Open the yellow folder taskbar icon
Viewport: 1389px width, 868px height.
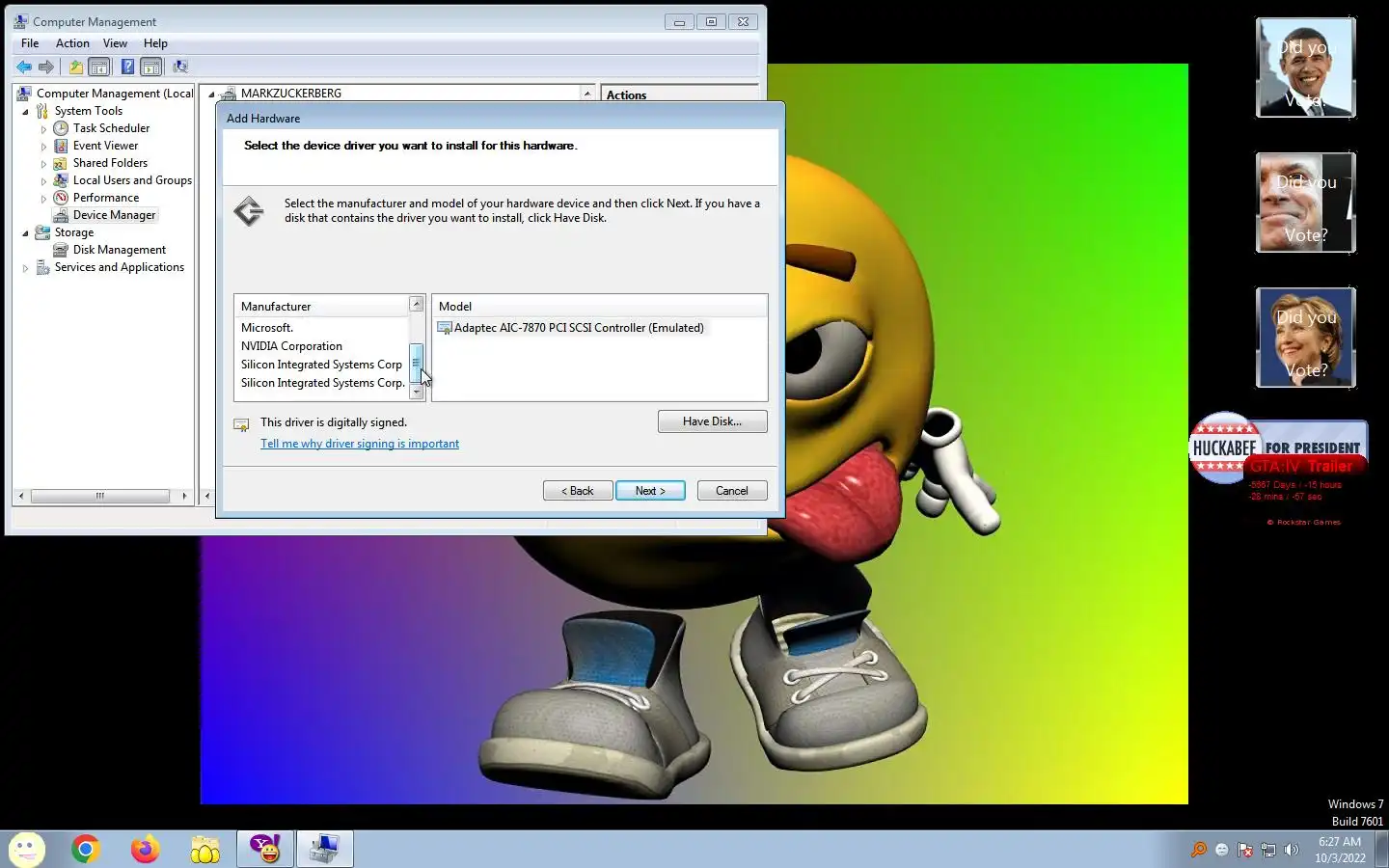(x=205, y=849)
